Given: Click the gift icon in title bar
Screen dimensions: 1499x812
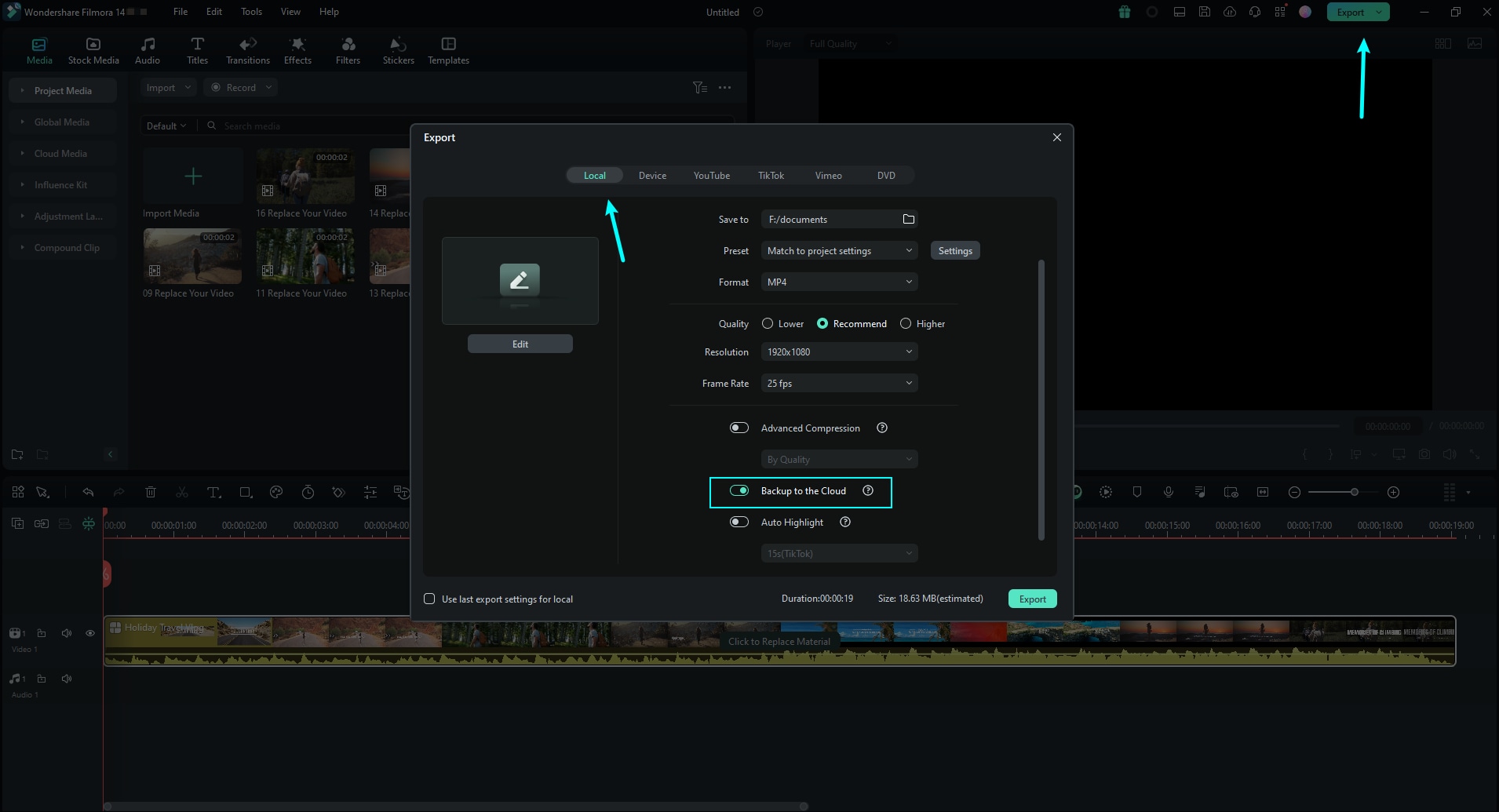Looking at the screenshot, I should click(x=1125, y=12).
